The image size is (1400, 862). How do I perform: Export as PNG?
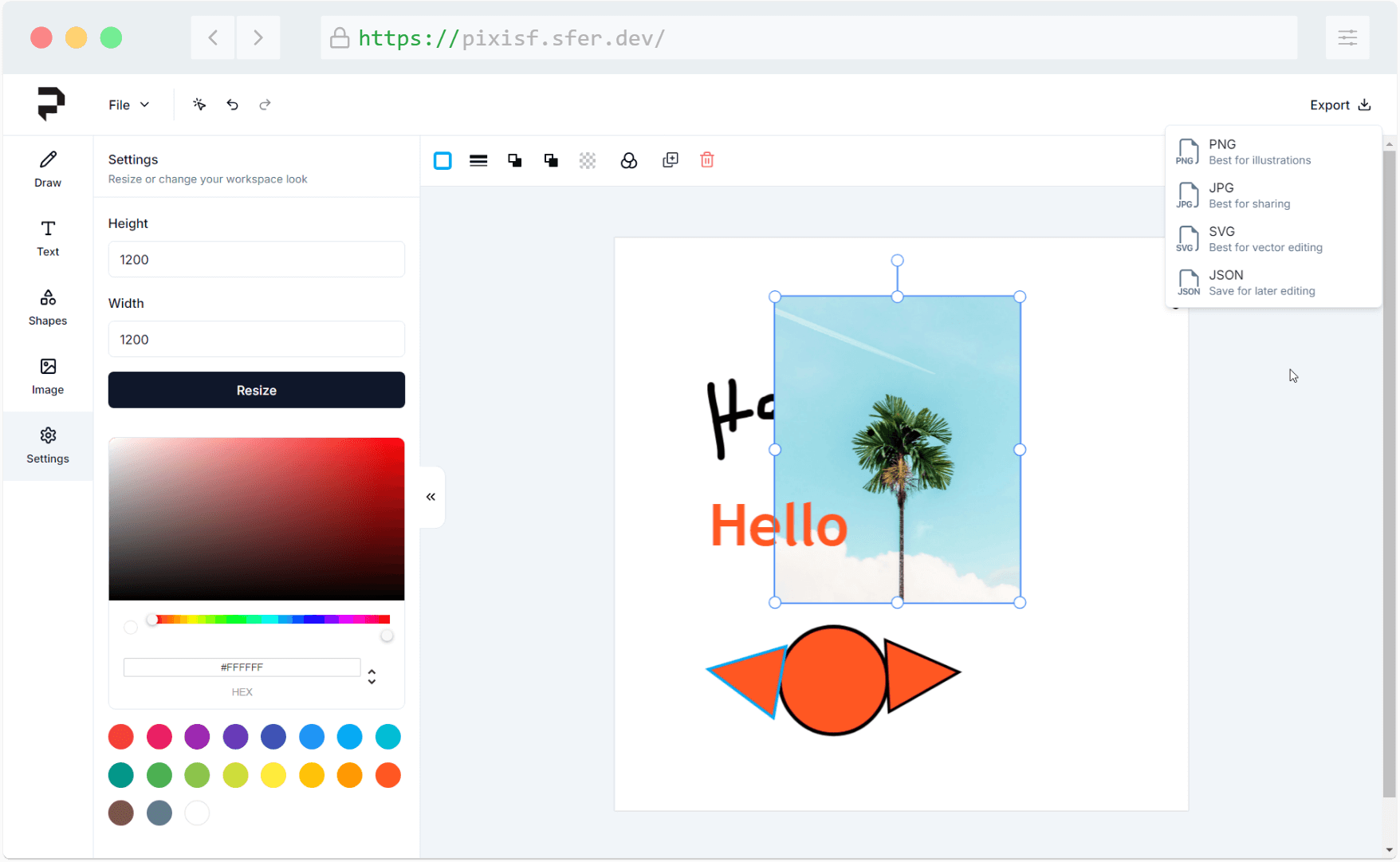pos(1273,152)
